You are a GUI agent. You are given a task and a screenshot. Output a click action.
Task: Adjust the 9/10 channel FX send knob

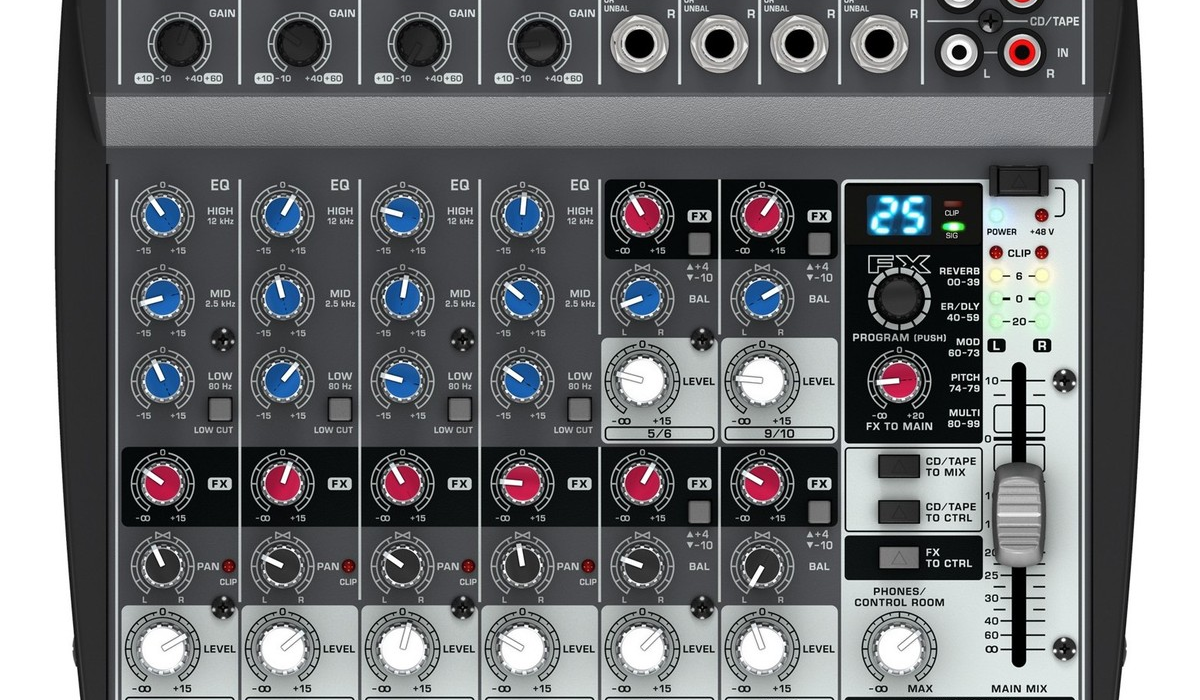tap(761, 215)
